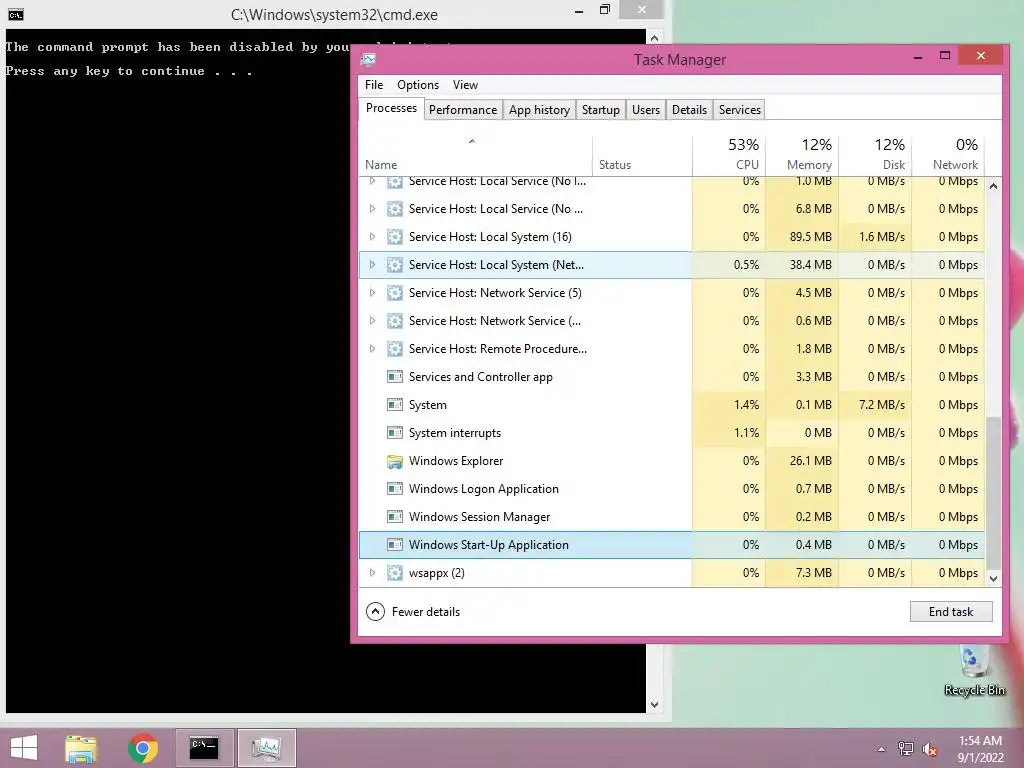Expand Service Host: Local Service 6.8 MB row
1024x768 pixels.
pyautogui.click(x=372, y=209)
